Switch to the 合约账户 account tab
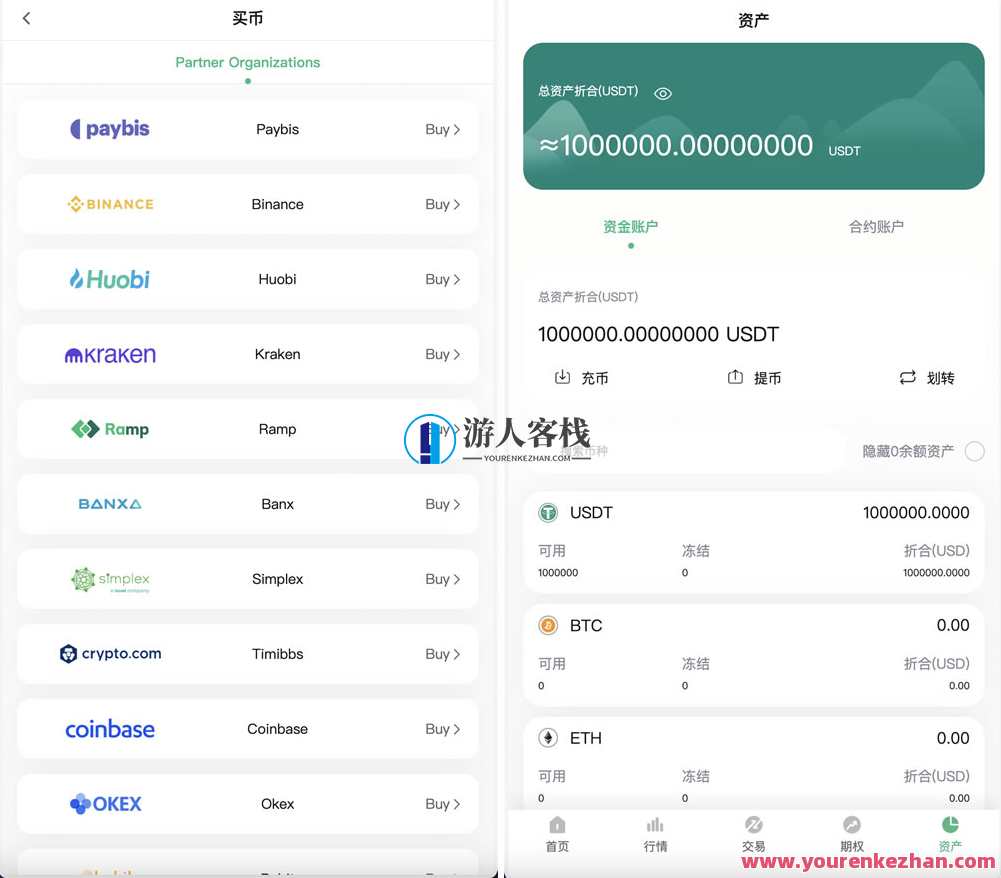Screen dimensions: 1001x878 tap(875, 226)
